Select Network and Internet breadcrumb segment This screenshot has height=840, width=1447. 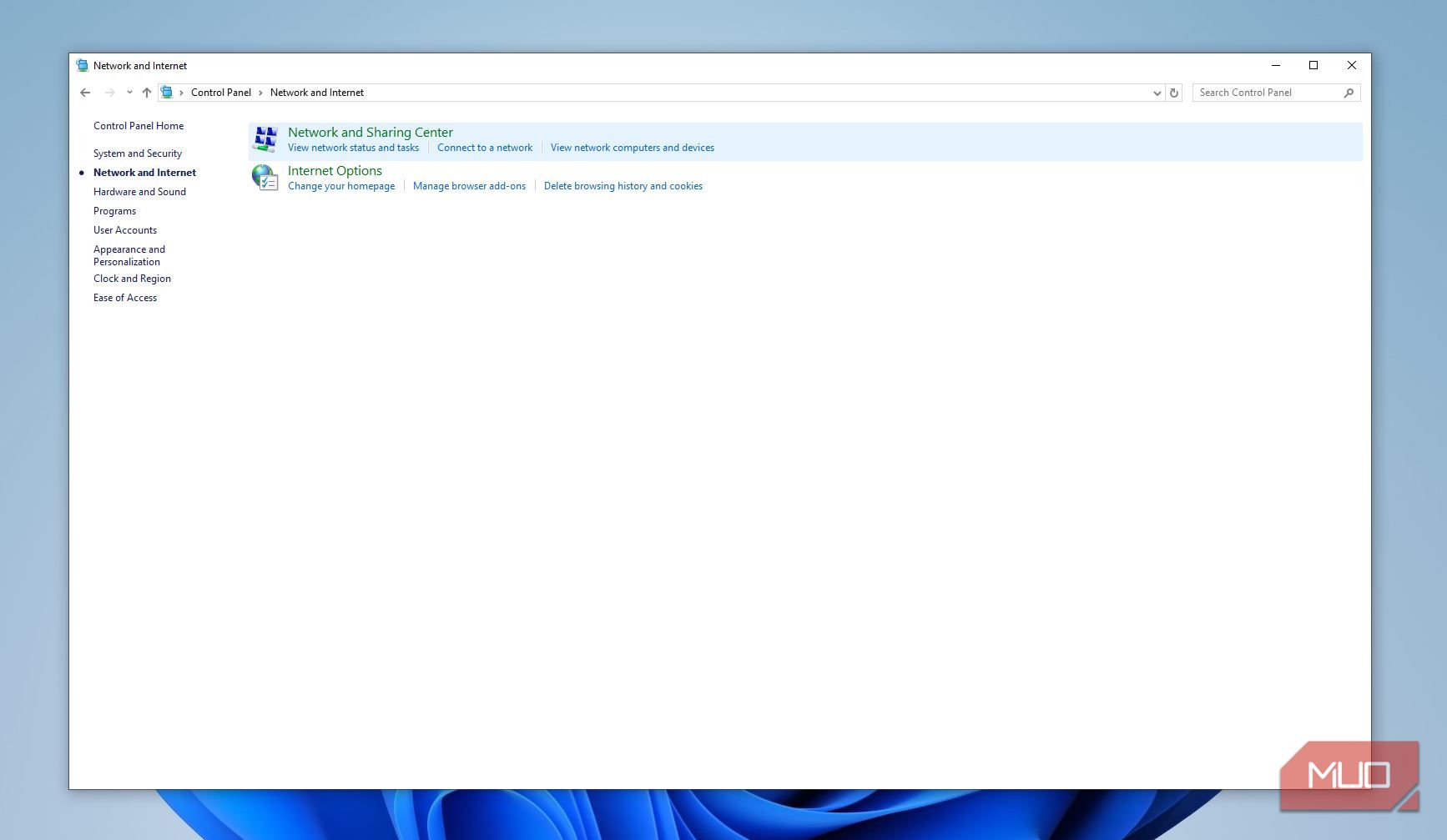click(x=317, y=93)
